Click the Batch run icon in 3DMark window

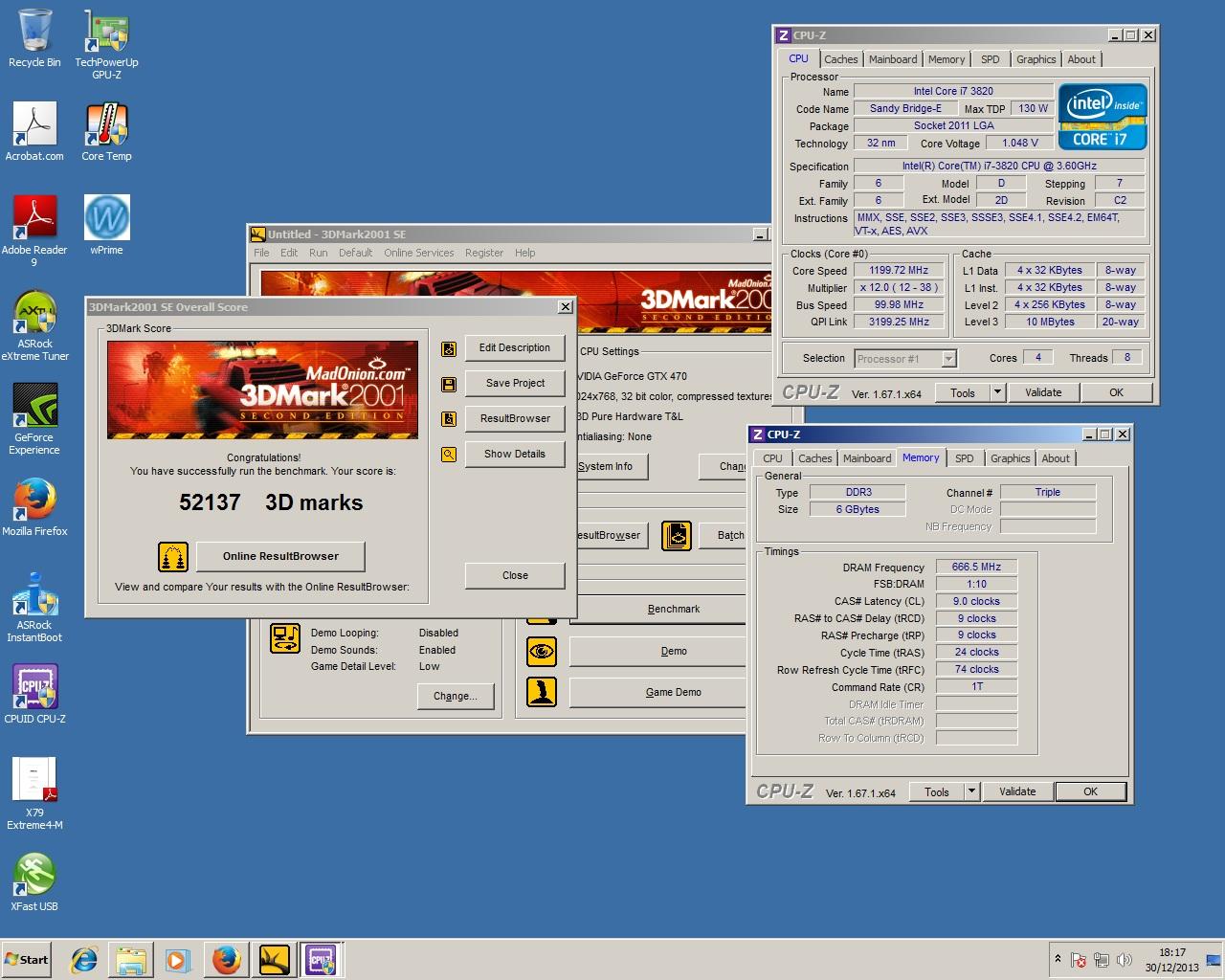click(x=677, y=536)
